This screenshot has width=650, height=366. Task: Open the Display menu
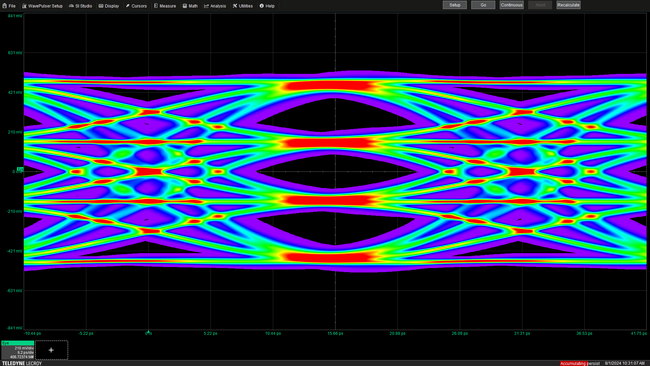click(109, 6)
